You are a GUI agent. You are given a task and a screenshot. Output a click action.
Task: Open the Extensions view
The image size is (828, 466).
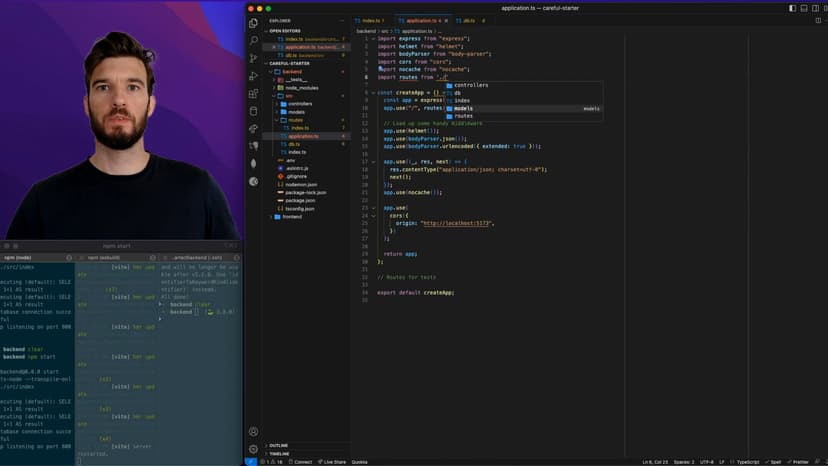pos(253,94)
